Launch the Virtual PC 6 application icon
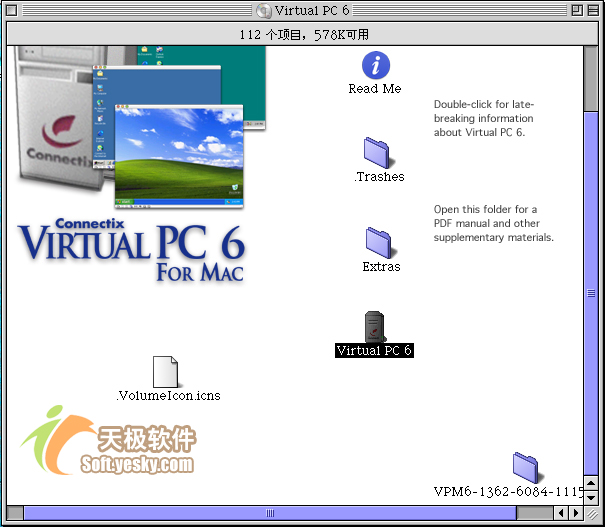Image resolution: width=605 pixels, height=527 pixels. pyautogui.click(x=375, y=327)
